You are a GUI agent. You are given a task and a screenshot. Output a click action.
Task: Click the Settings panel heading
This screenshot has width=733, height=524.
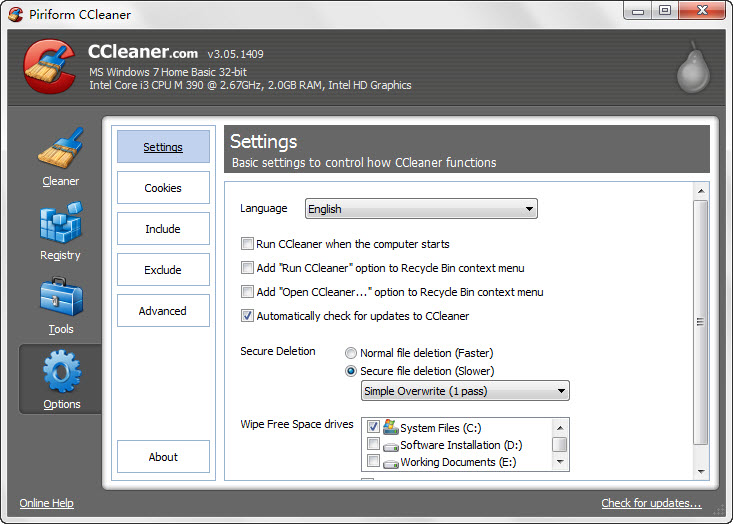click(264, 142)
